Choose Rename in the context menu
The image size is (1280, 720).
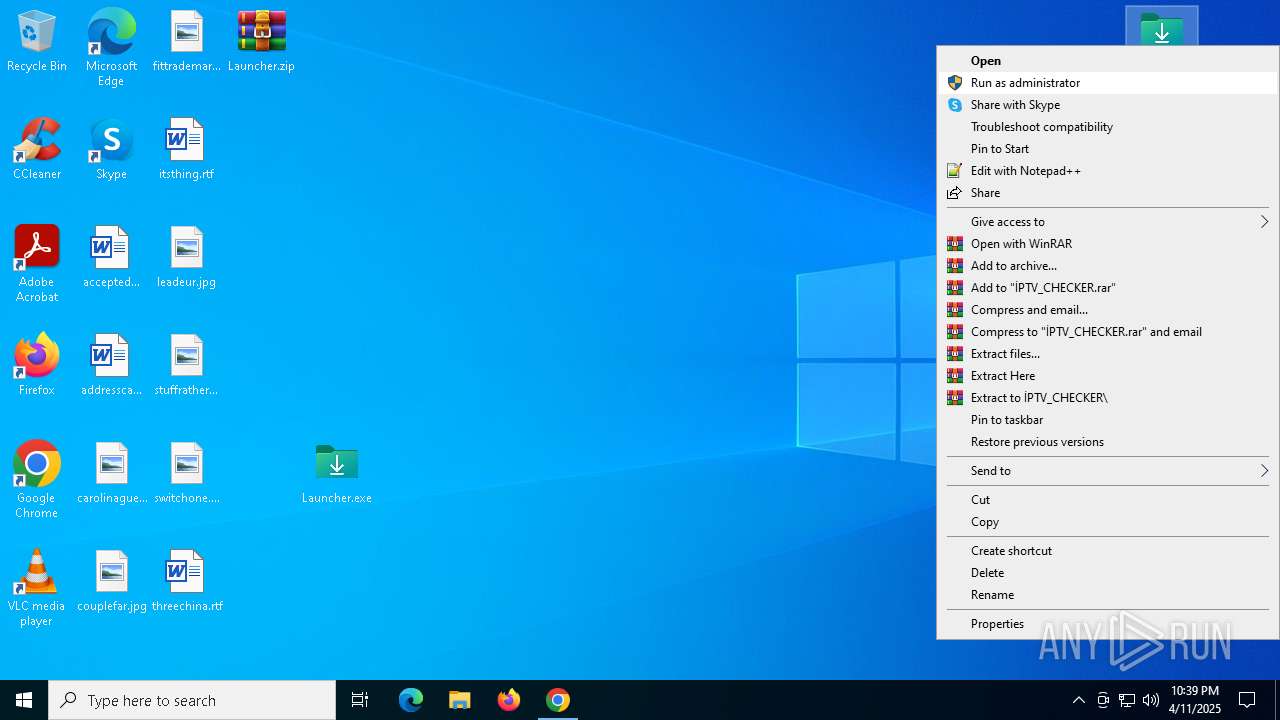[x=1107, y=595]
